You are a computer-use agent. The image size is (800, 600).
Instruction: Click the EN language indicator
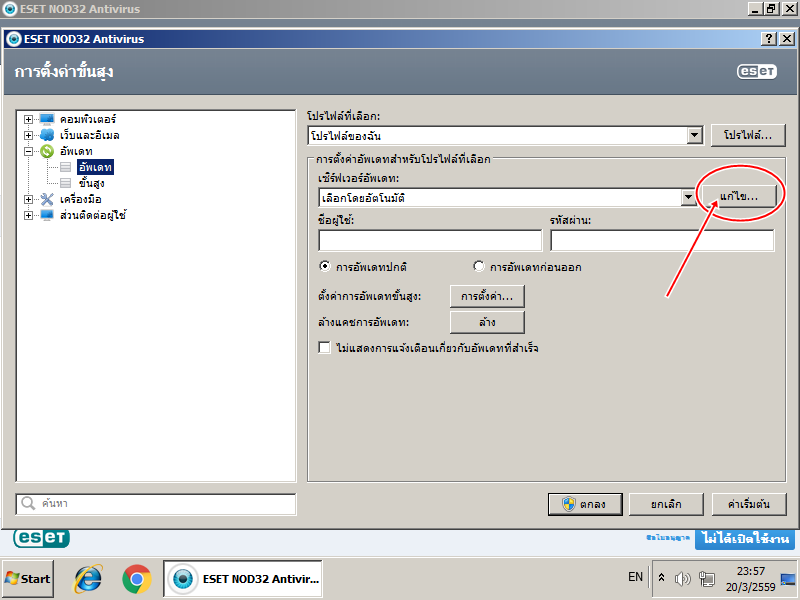click(635, 577)
